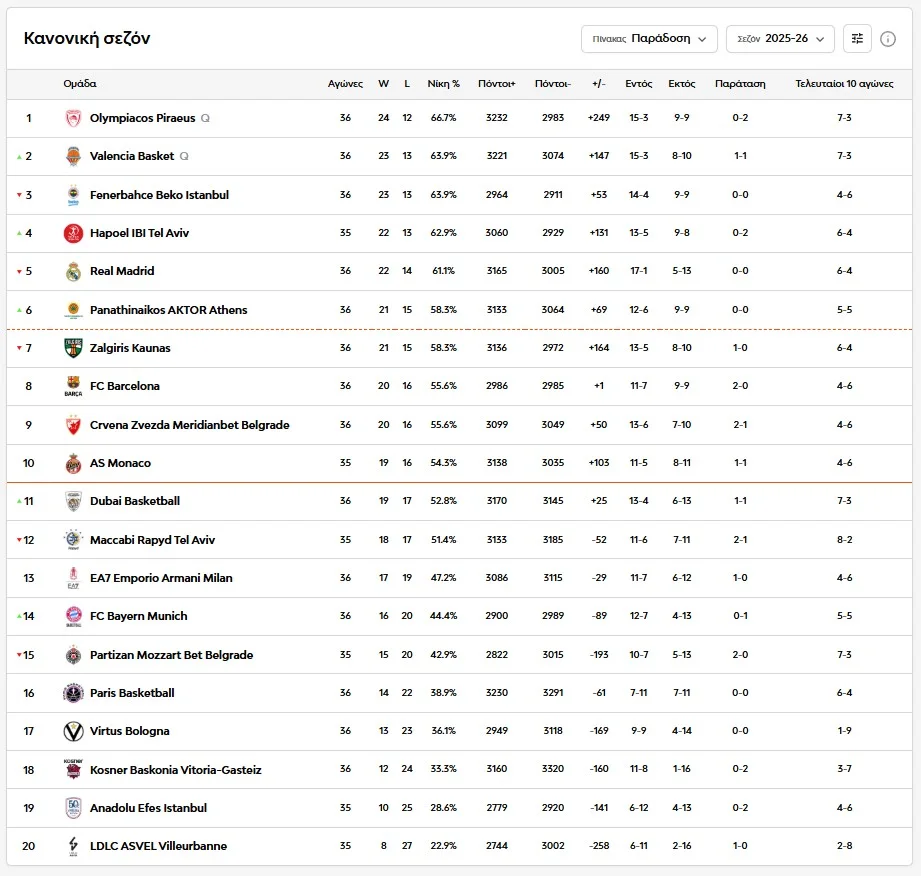Click the FC Barcelona crest
The height and width of the screenshot is (876, 921).
point(72,386)
